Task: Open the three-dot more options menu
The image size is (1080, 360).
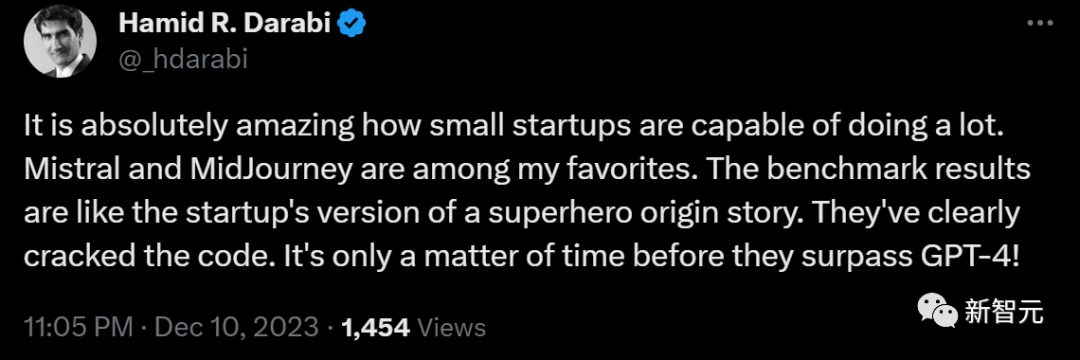Action: tap(1039, 23)
